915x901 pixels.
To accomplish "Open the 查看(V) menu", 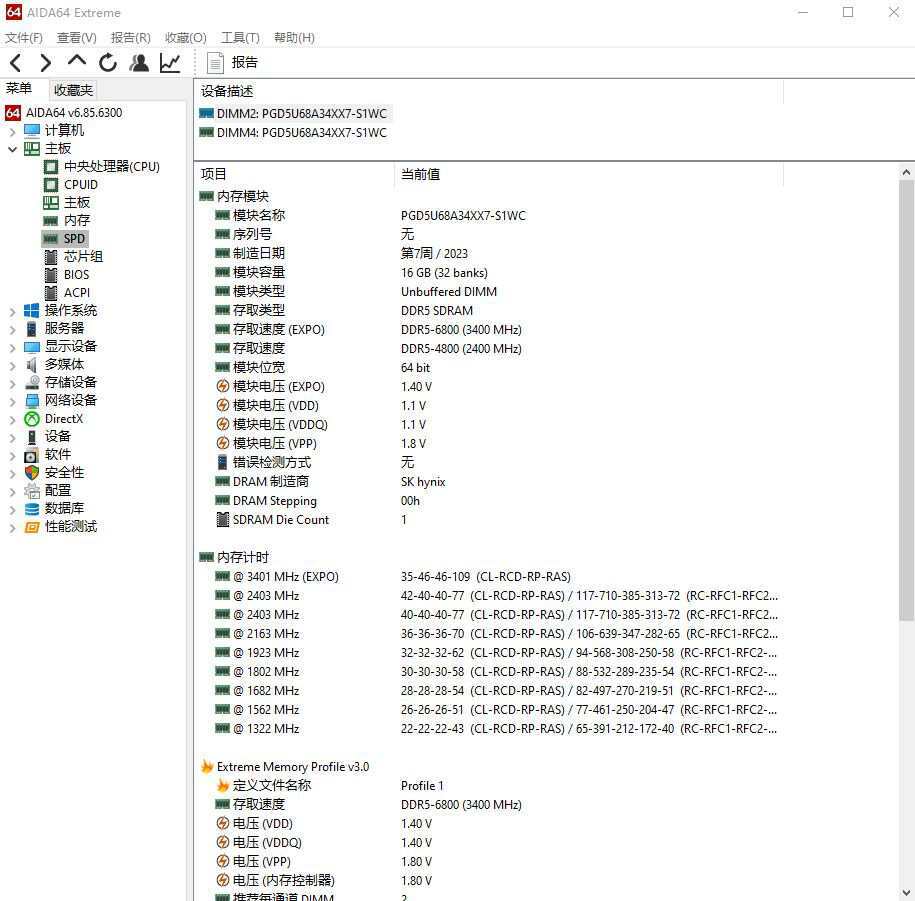I will [76, 37].
